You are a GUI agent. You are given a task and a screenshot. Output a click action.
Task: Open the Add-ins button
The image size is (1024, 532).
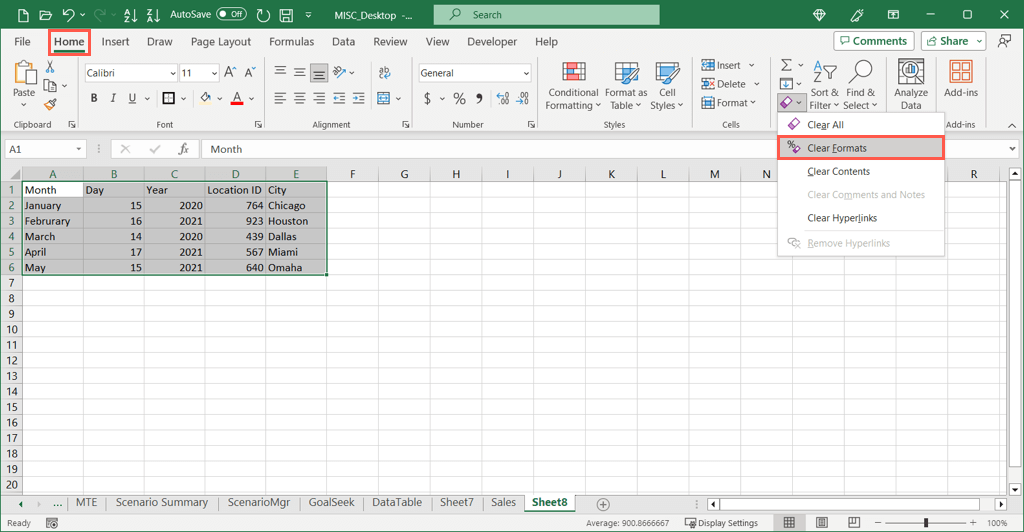961,79
